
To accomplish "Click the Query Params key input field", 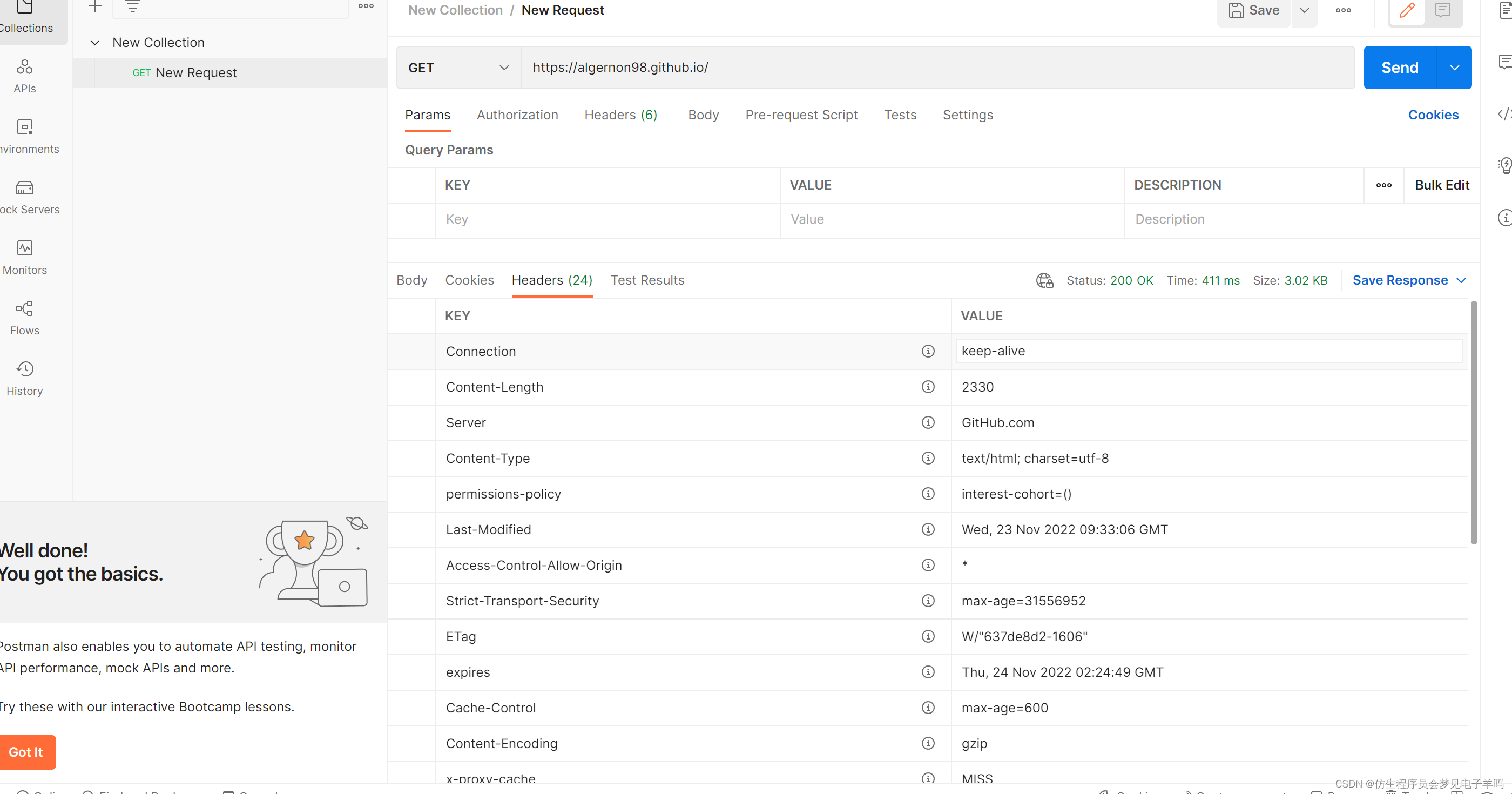I will point(607,219).
